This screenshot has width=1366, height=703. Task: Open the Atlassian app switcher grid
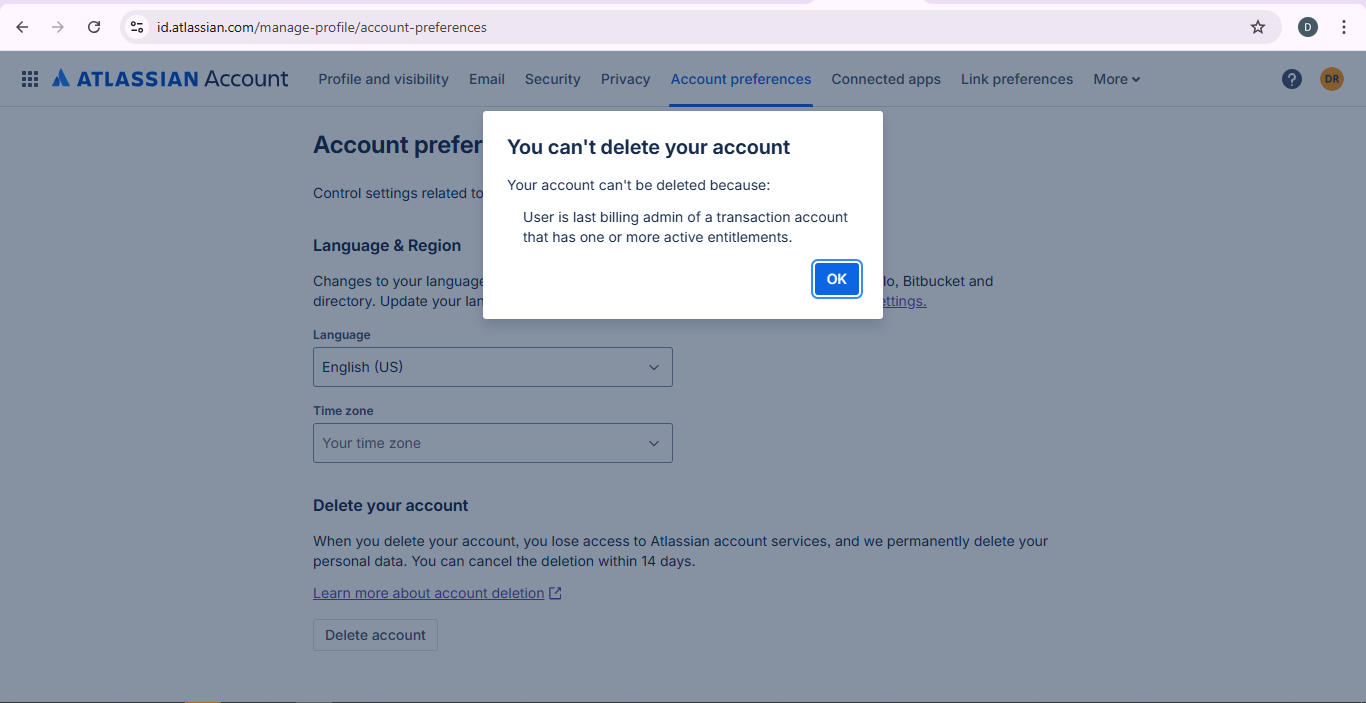pos(30,79)
